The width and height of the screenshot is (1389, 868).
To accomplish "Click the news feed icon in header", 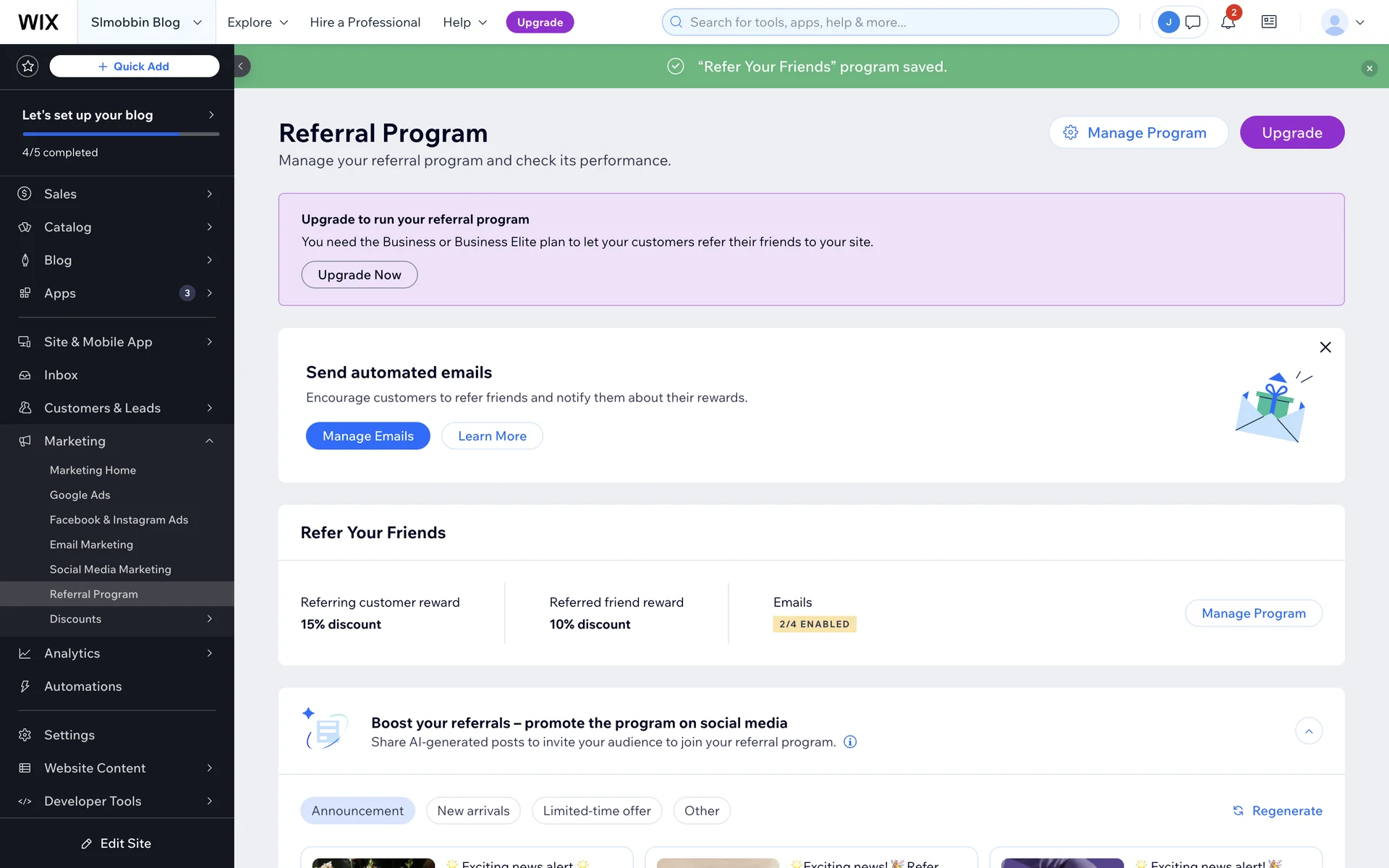I will tap(1269, 22).
